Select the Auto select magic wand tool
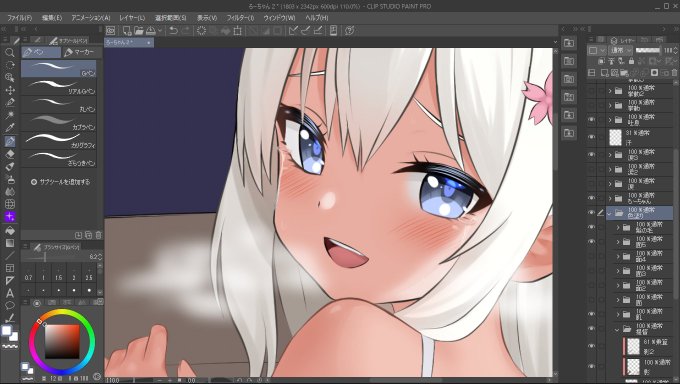The image size is (680, 384). (10, 115)
